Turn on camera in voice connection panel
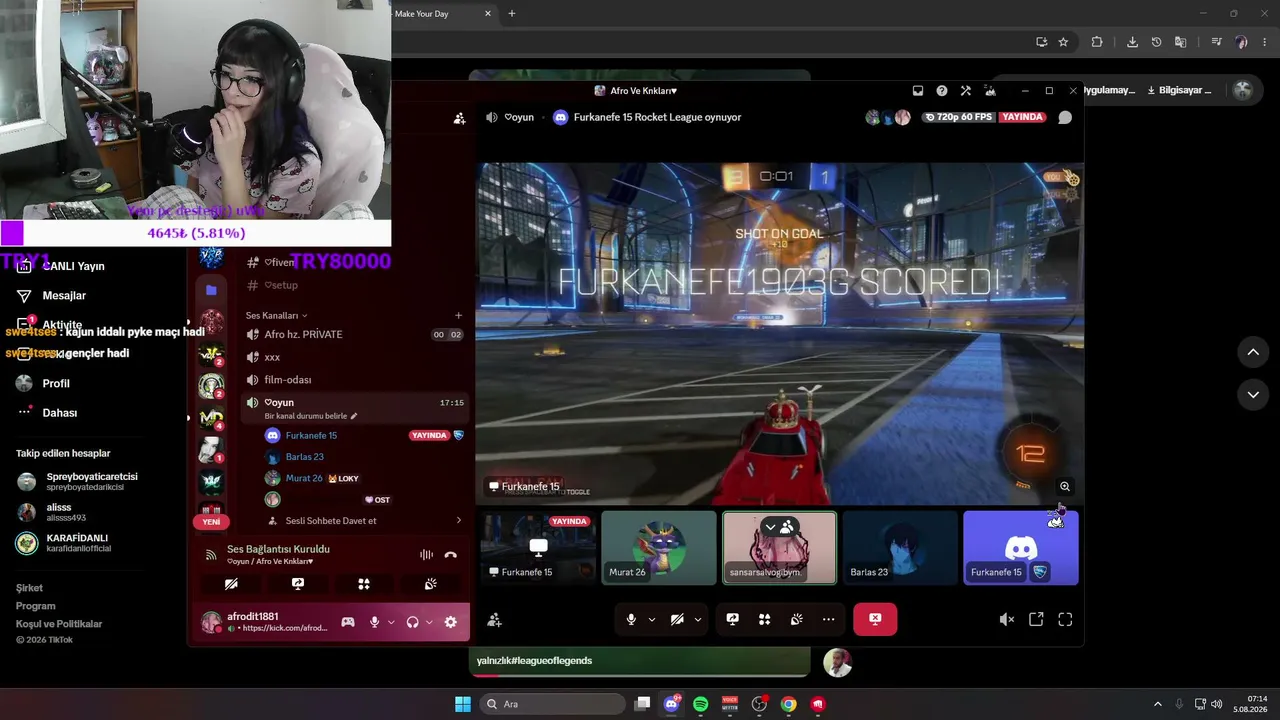 pyautogui.click(x=231, y=584)
